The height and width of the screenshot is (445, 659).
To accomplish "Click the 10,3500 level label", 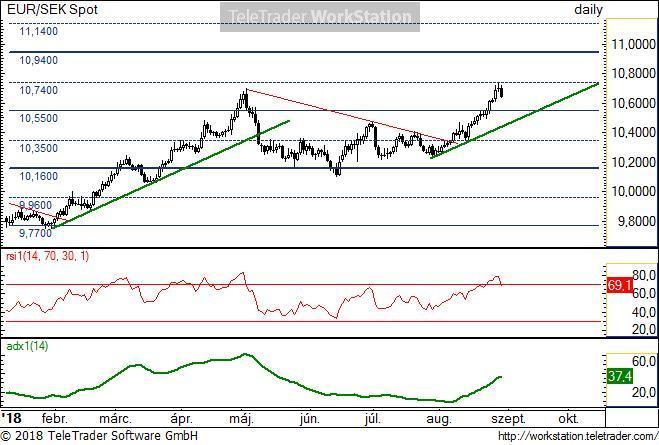I will point(39,148).
